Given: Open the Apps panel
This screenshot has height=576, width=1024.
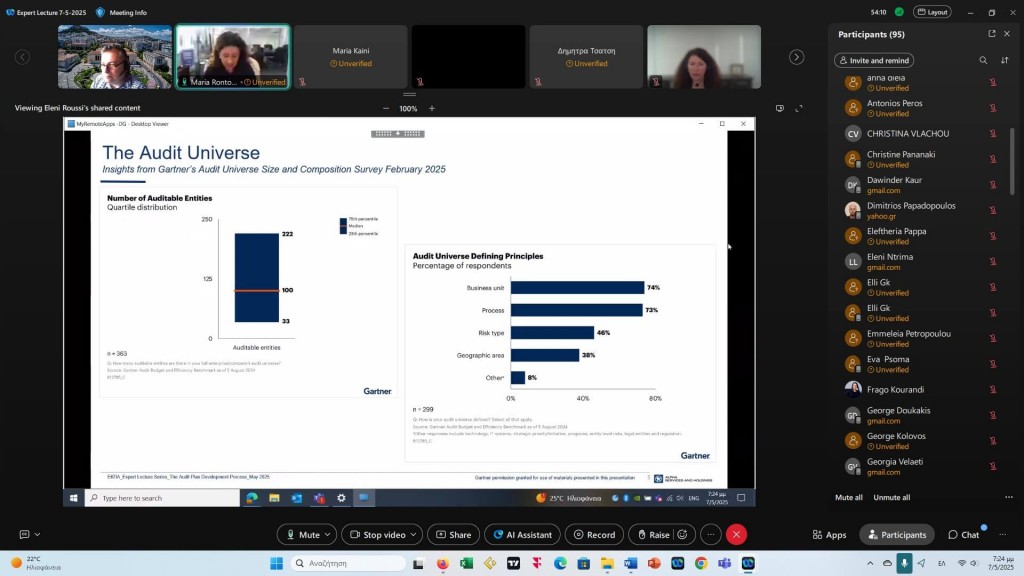Looking at the screenshot, I should coord(829,535).
